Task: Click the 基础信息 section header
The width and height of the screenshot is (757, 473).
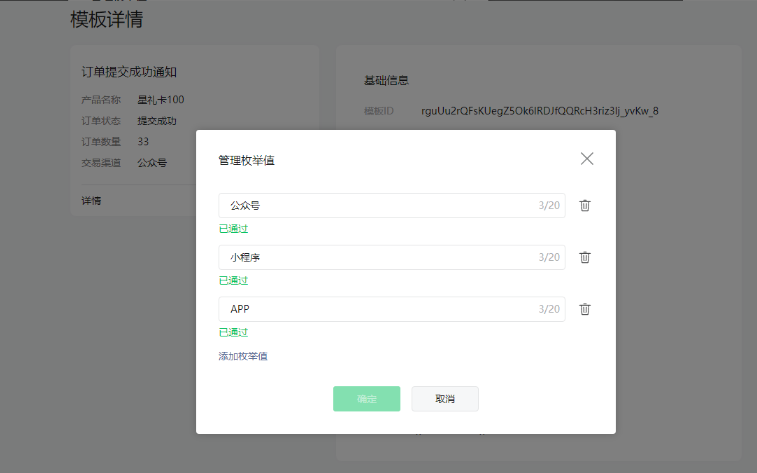Action: [x=386, y=80]
